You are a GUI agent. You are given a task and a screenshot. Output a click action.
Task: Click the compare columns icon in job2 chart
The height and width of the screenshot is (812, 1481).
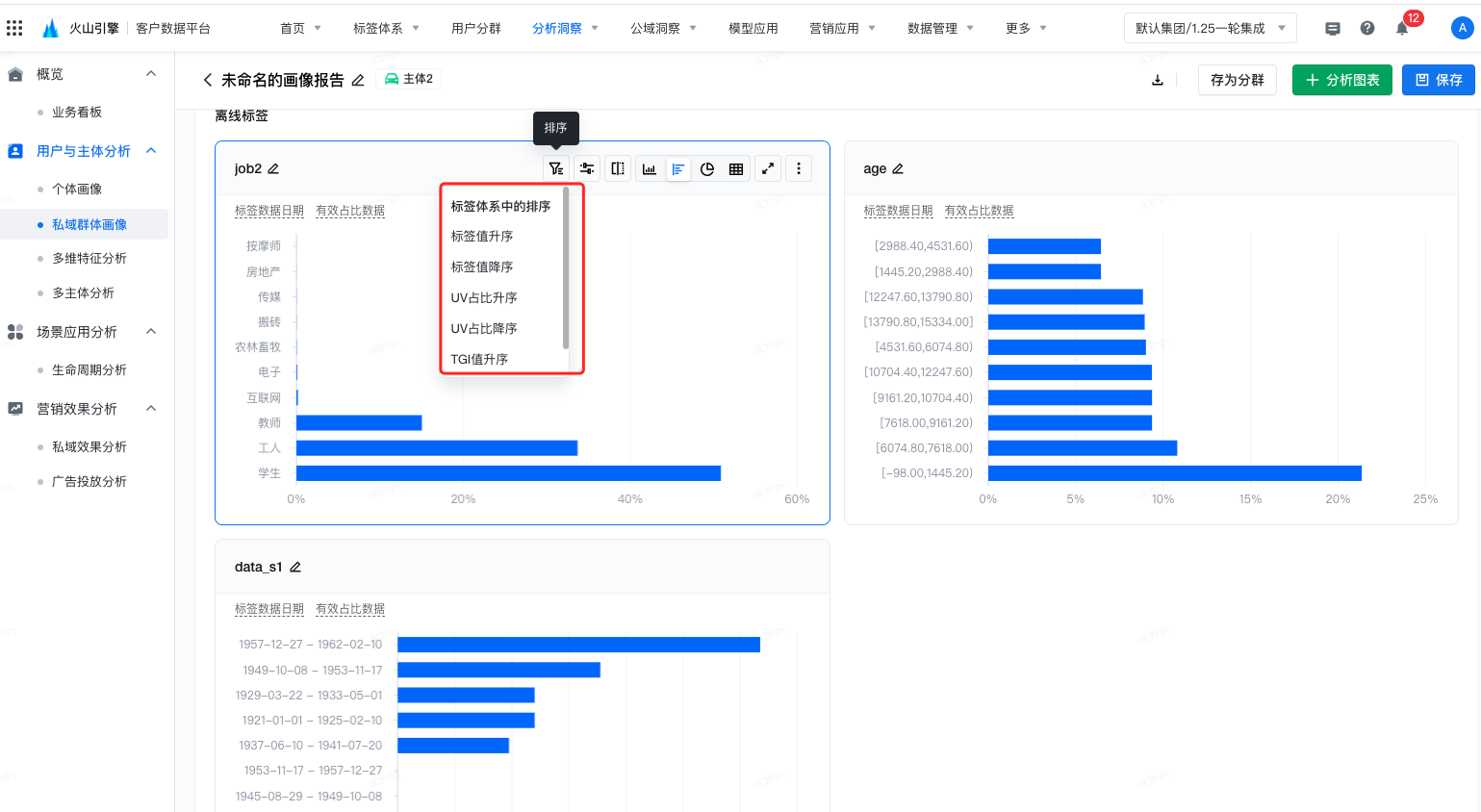tap(618, 168)
